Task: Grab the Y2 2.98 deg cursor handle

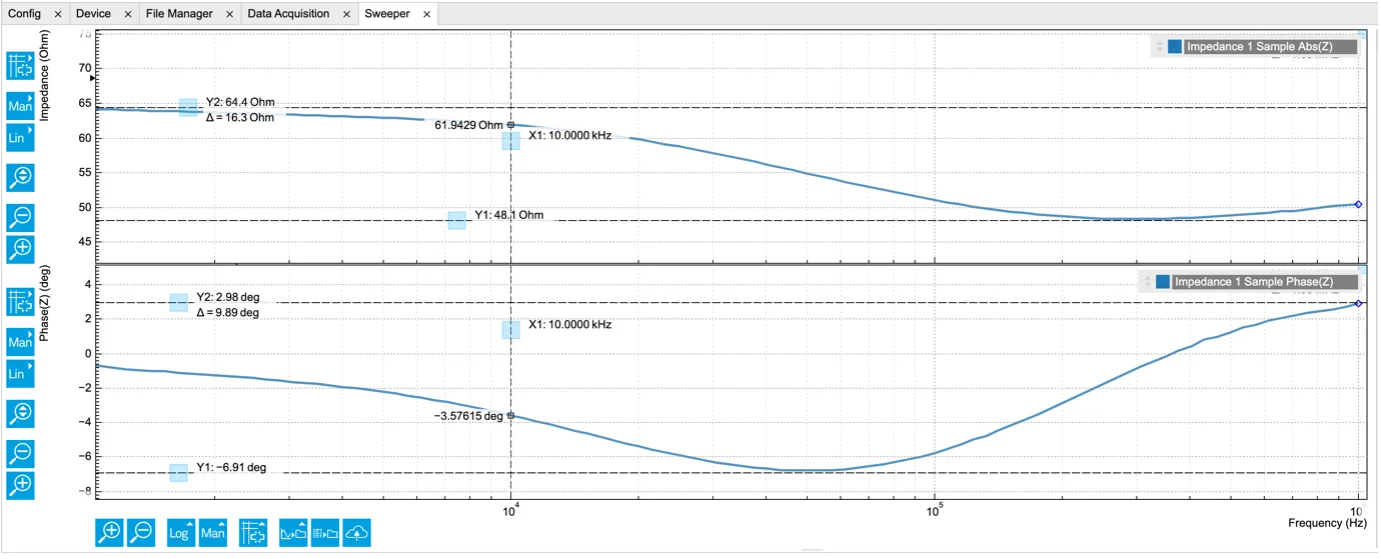Action: (x=179, y=302)
